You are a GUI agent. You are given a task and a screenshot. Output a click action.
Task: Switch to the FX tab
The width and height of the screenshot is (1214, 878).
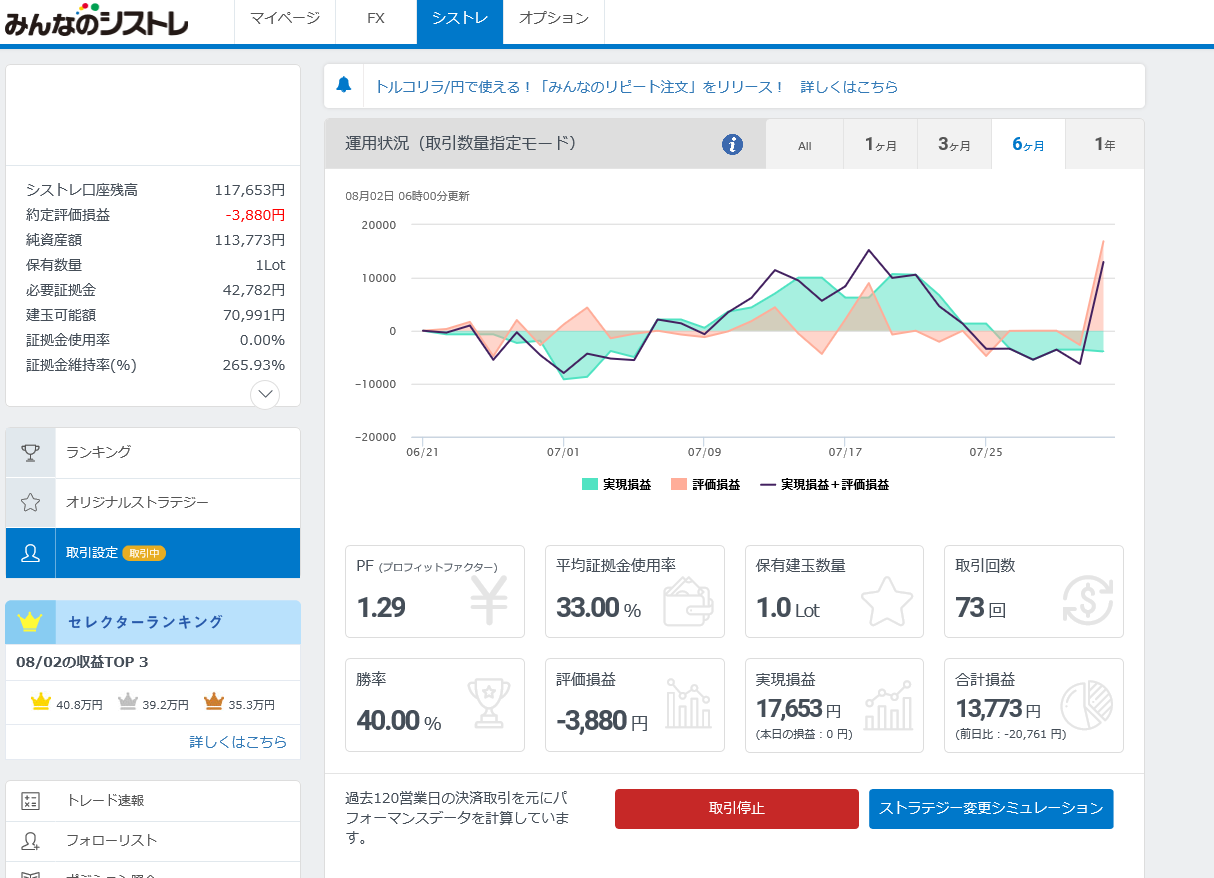[x=376, y=19]
